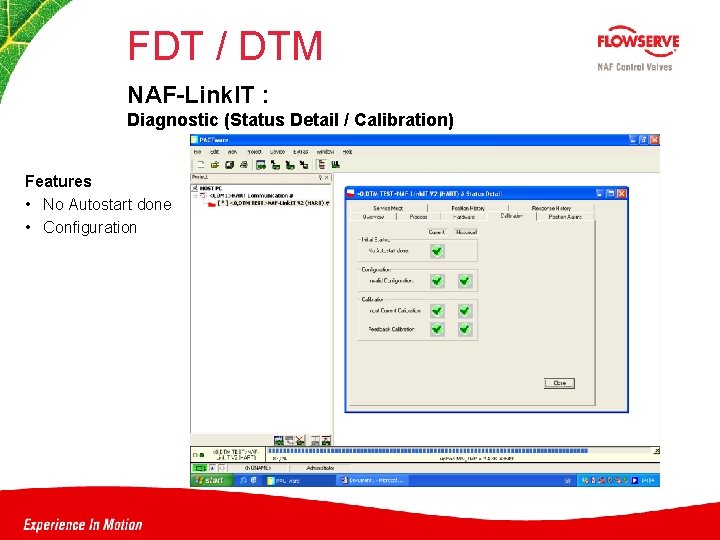Click the Document Microsoft taskbar button
This screenshot has width=720, height=540.
(373, 480)
